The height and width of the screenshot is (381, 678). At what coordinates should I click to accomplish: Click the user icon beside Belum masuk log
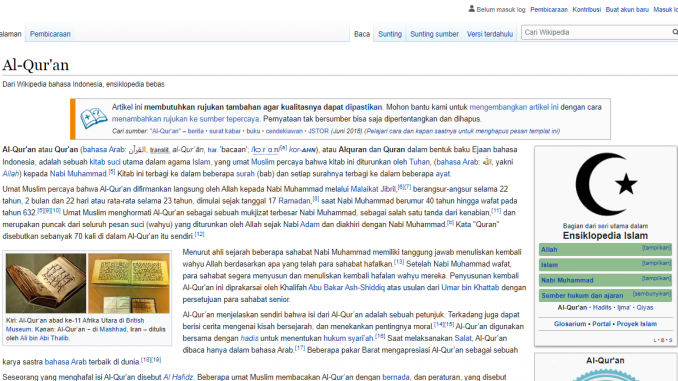click(471, 9)
